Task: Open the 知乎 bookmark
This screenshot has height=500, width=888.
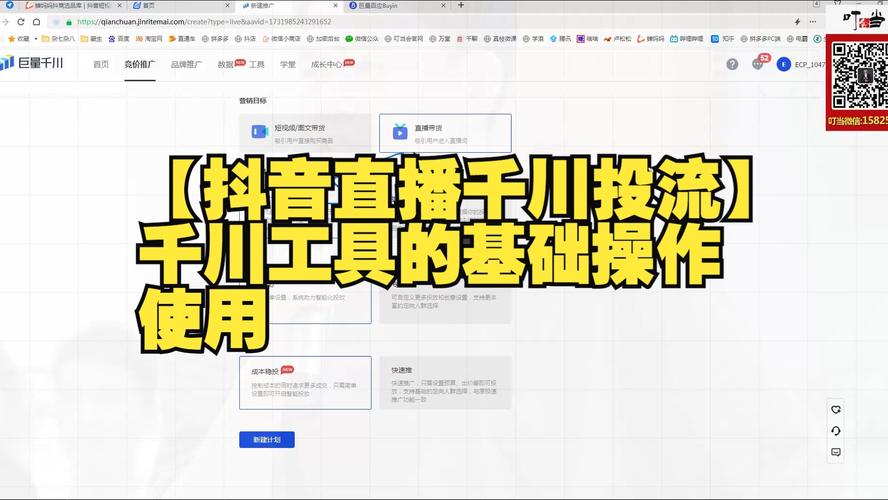Action: click(723, 39)
